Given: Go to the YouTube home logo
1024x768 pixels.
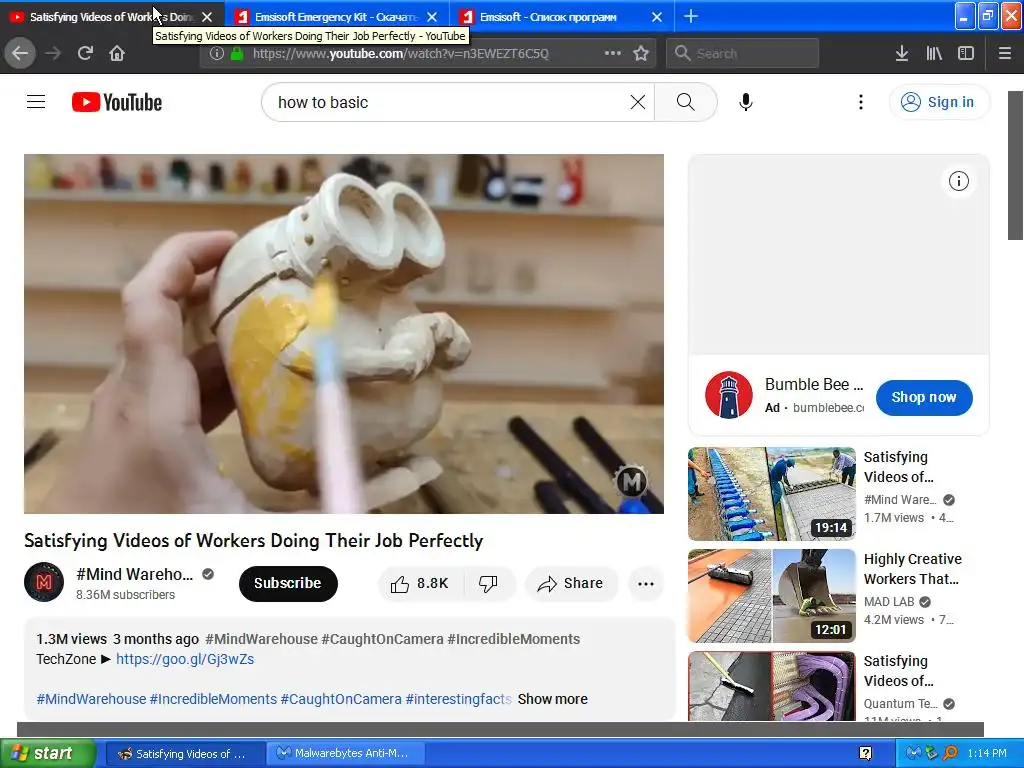Looking at the screenshot, I should [117, 103].
